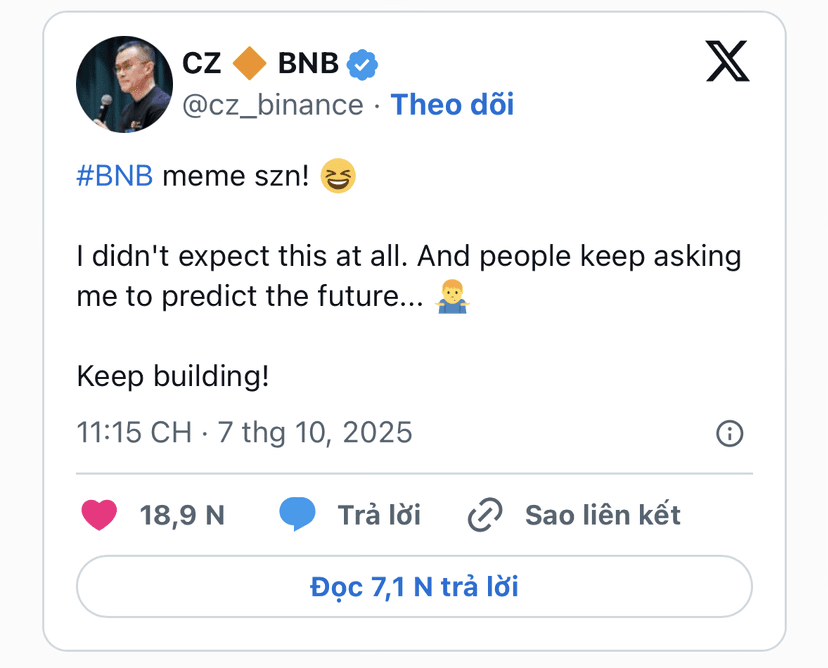828x668 pixels.
Task: Like the tweet with the heart icon
Action: point(99,515)
